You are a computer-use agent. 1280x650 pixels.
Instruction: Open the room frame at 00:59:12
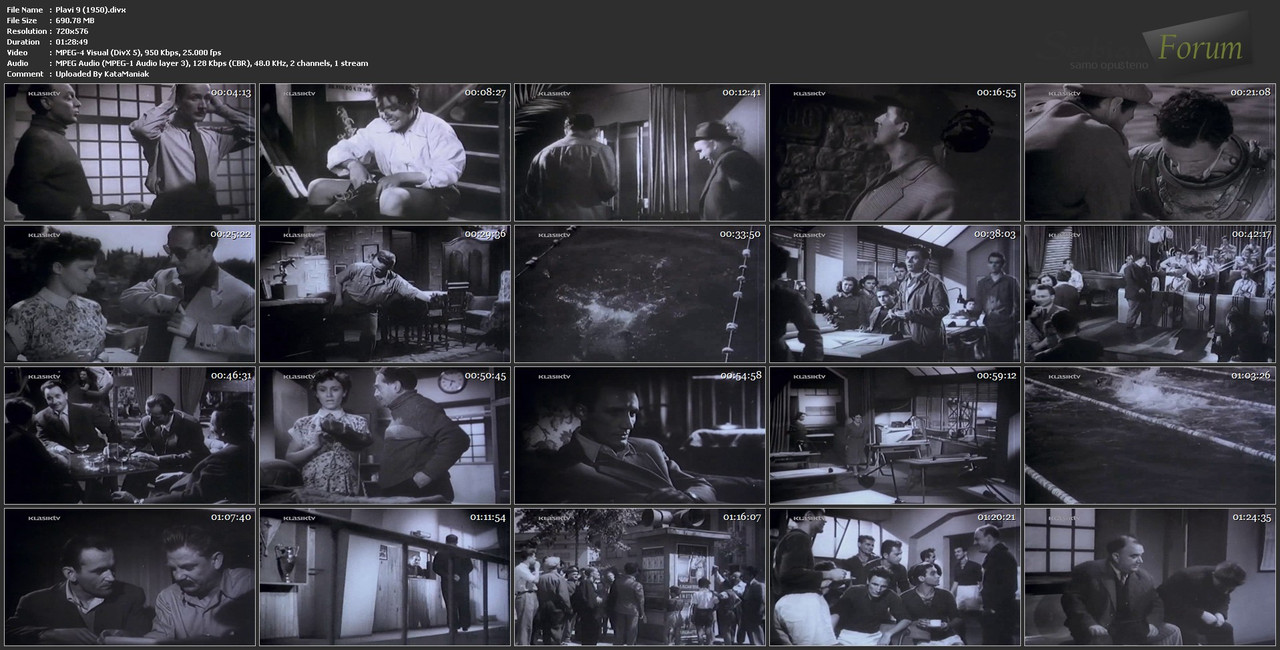pyautogui.click(x=895, y=435)
